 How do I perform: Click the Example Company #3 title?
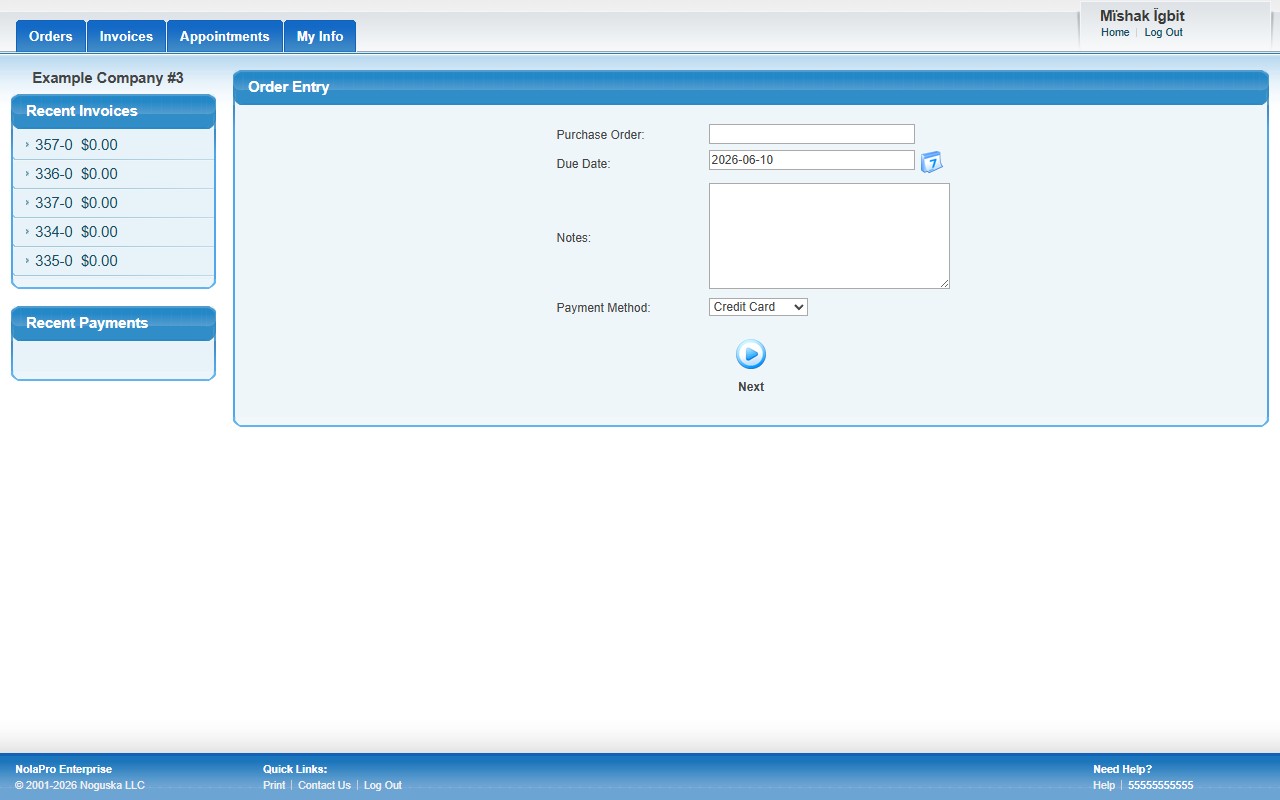click(108, 78)
